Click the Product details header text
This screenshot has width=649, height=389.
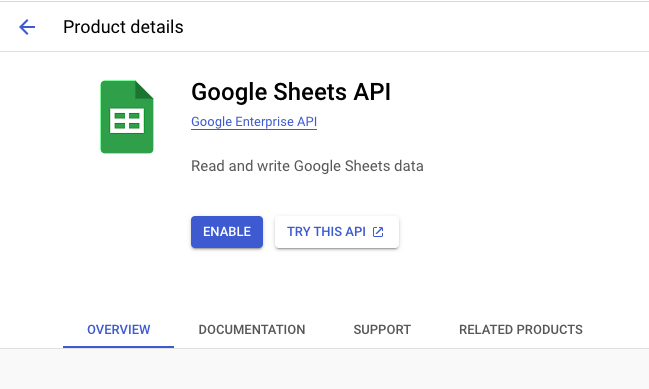point(123,27)
